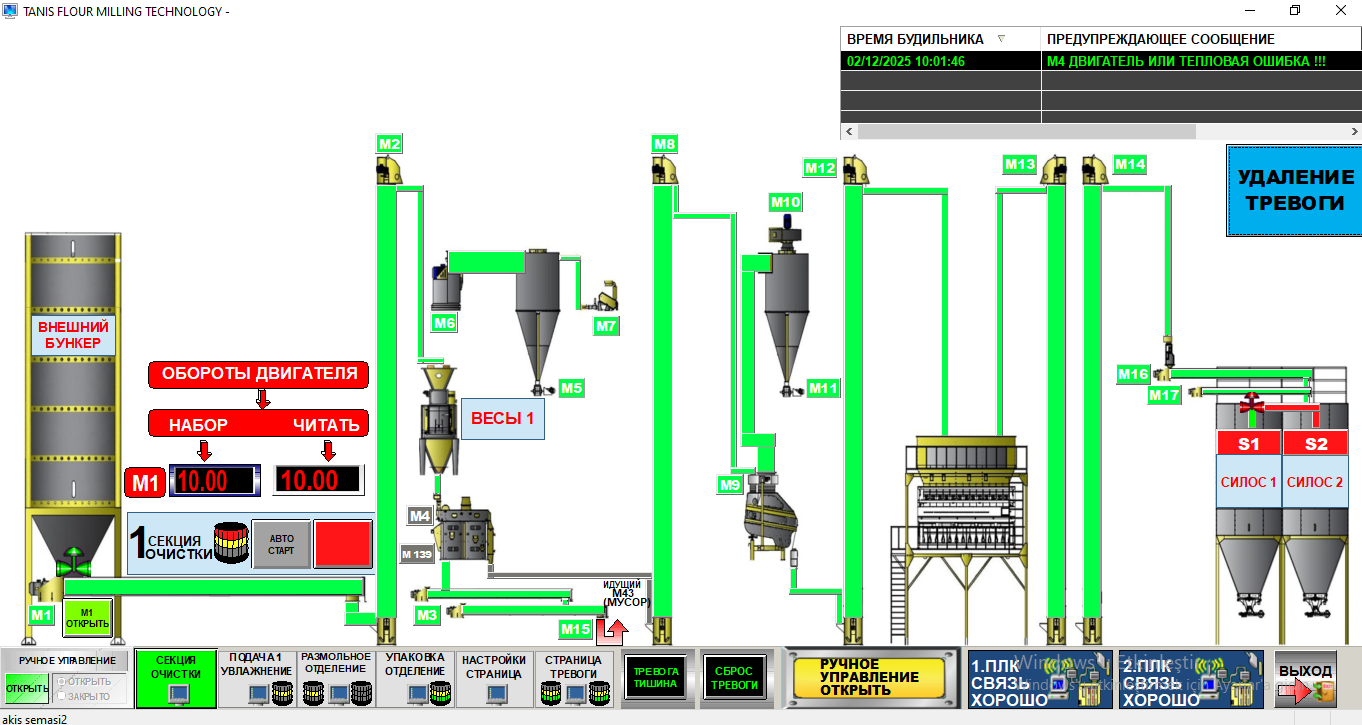Open the НАСТРОЙКИ СТРАНИЦА tab
This screenshot has width=1362, height=725.
(494, 679)
